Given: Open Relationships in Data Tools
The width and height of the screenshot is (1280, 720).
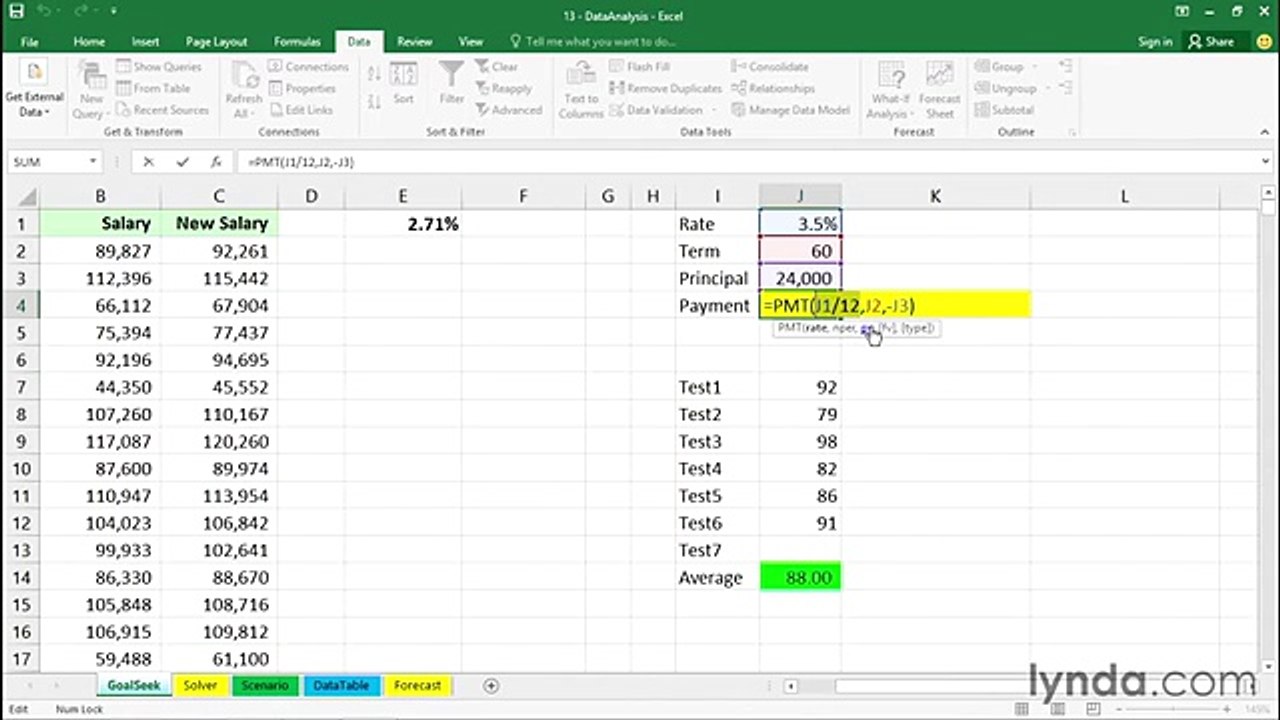Looking at the screenshot, I should point(773,88).
